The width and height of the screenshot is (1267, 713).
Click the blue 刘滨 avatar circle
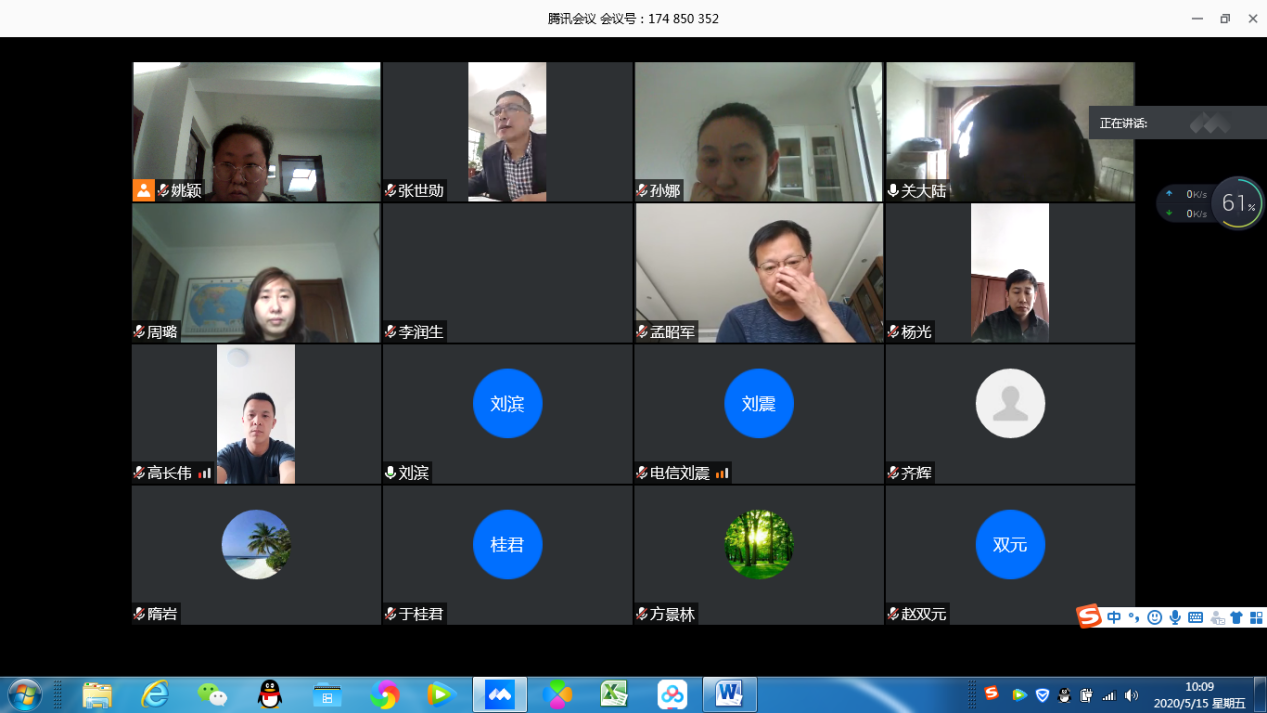pyautogui.click(x=507, y=404)
